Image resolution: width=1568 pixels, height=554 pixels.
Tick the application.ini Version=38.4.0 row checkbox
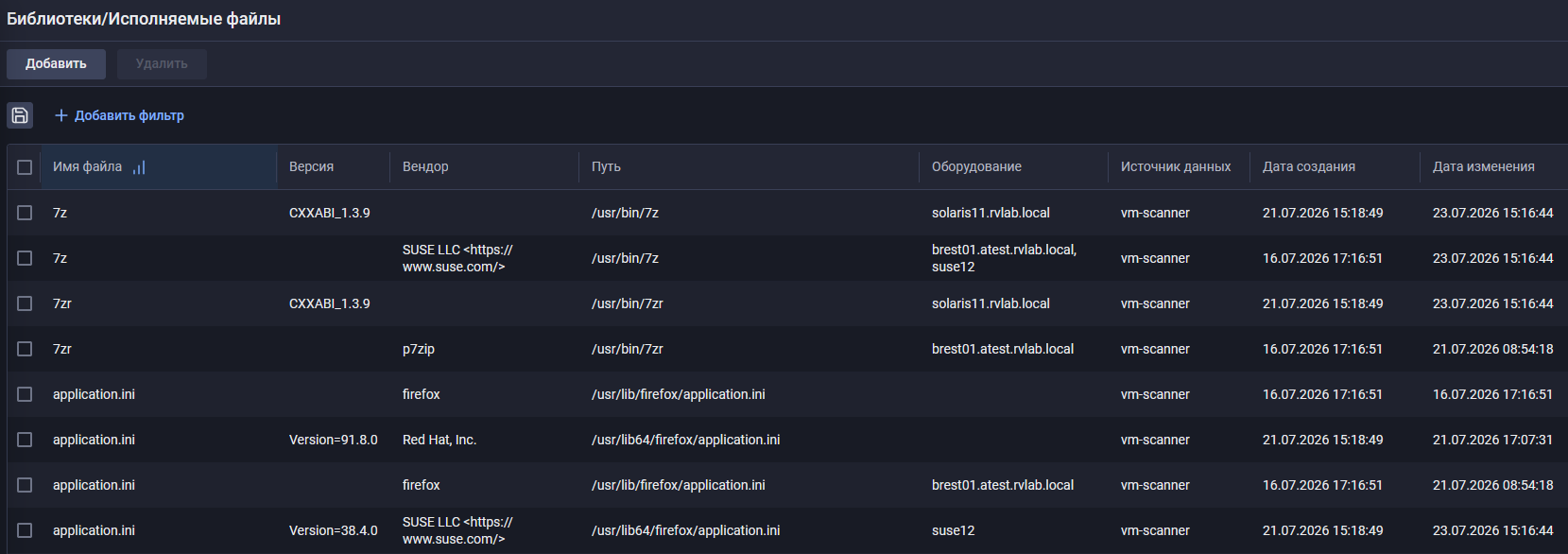pyautogui.click(x=25, y=530)
